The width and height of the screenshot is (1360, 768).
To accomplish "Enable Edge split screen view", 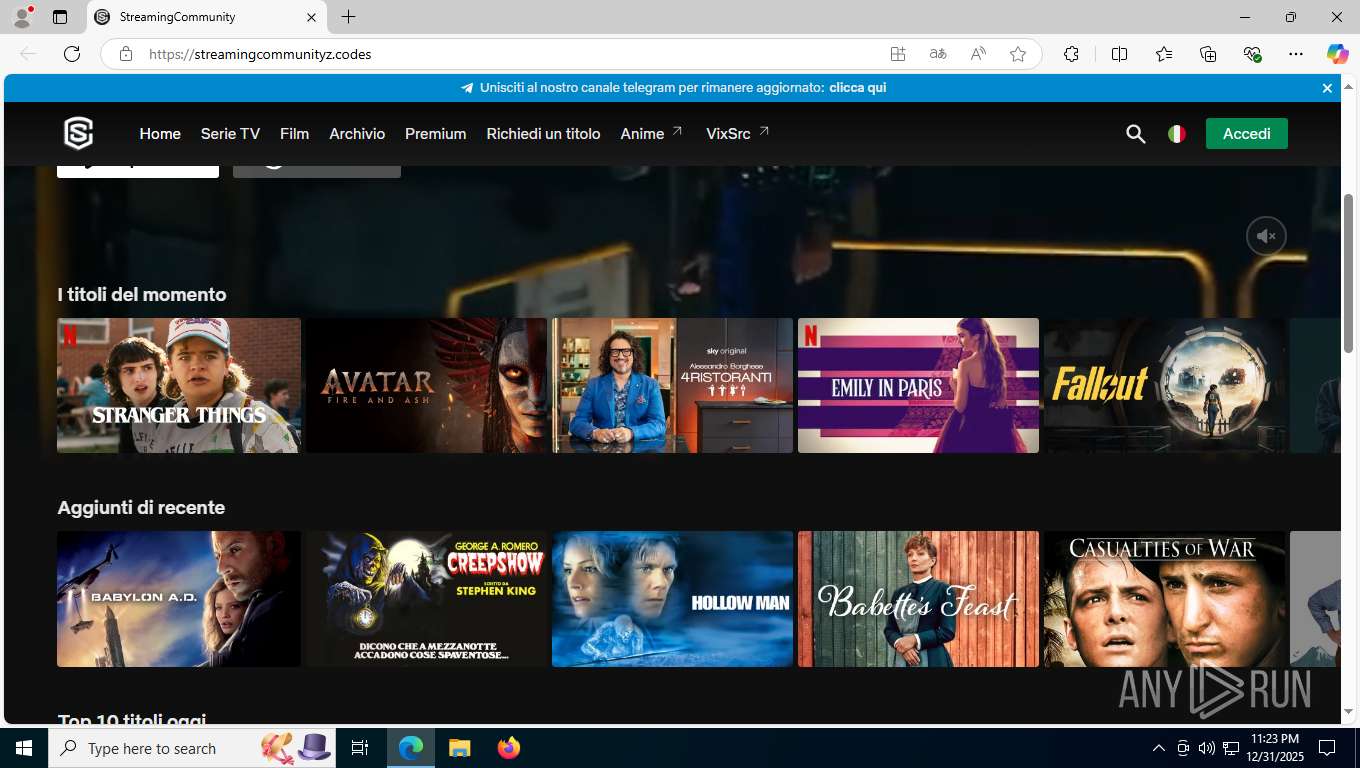I will click(x=1120, y=54).
